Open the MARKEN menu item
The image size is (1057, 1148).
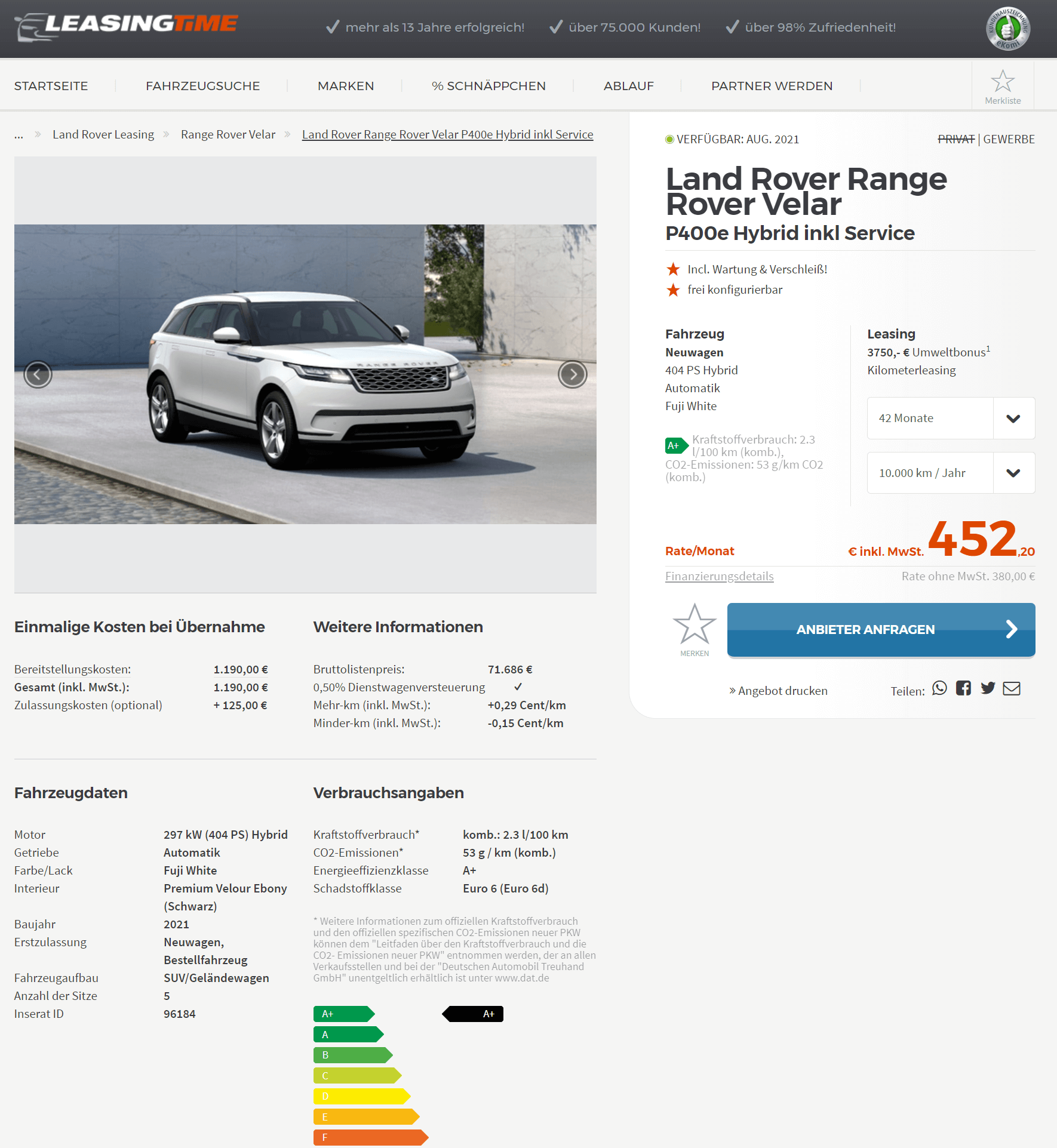pyautogui.click(x=346, y=86)
